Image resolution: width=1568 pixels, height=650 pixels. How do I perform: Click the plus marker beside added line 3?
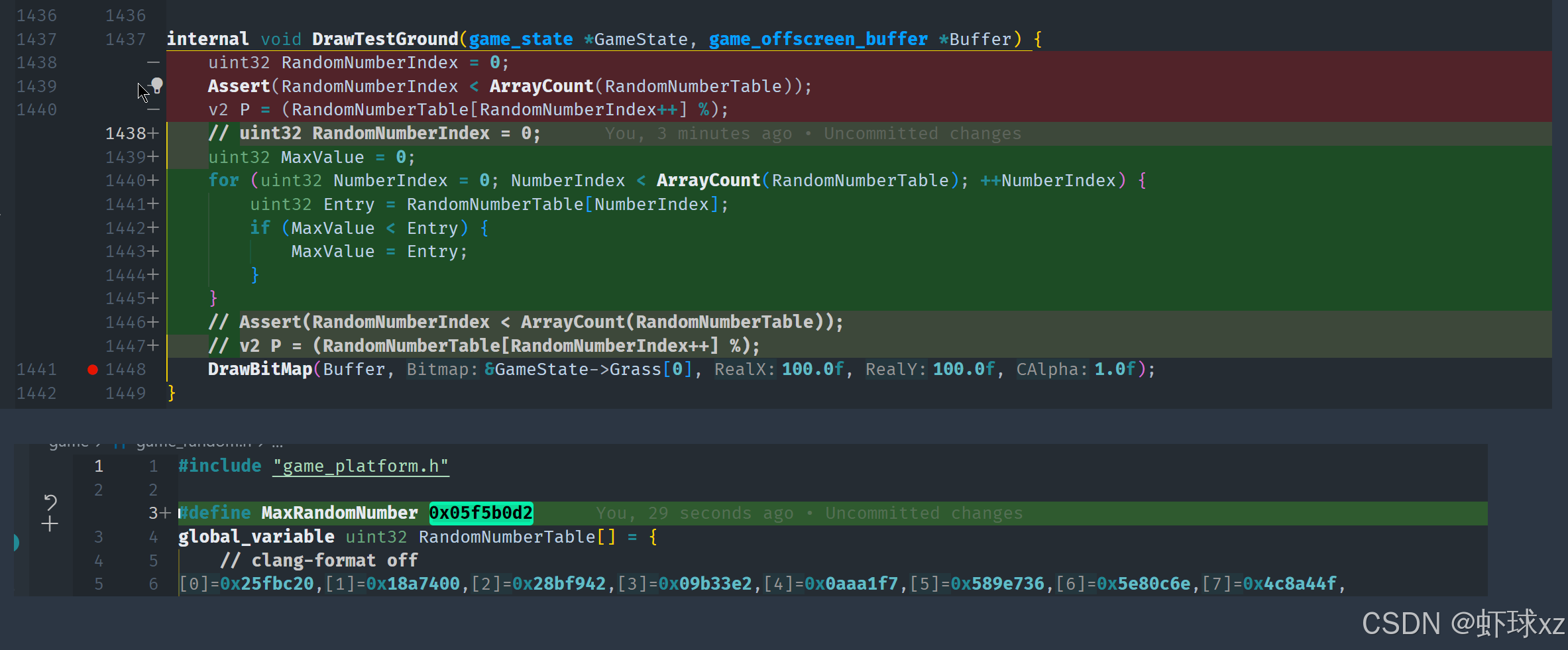point(165,513)
